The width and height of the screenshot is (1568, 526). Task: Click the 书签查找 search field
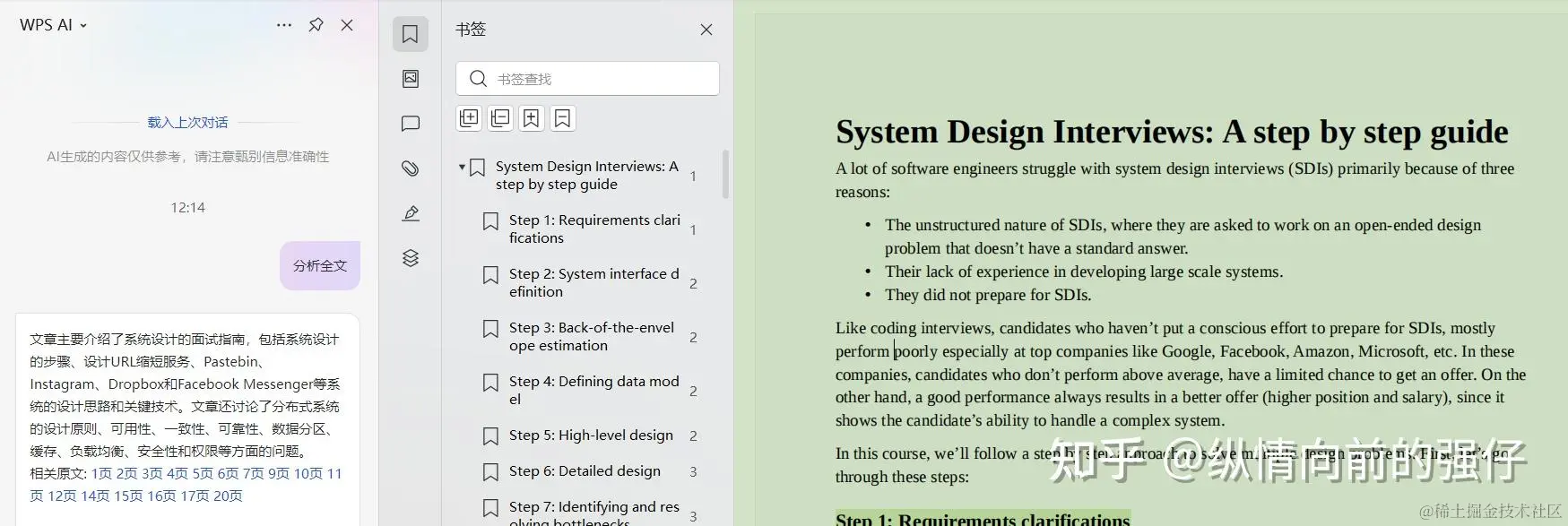pyautogui.click(x=588, y=79)
